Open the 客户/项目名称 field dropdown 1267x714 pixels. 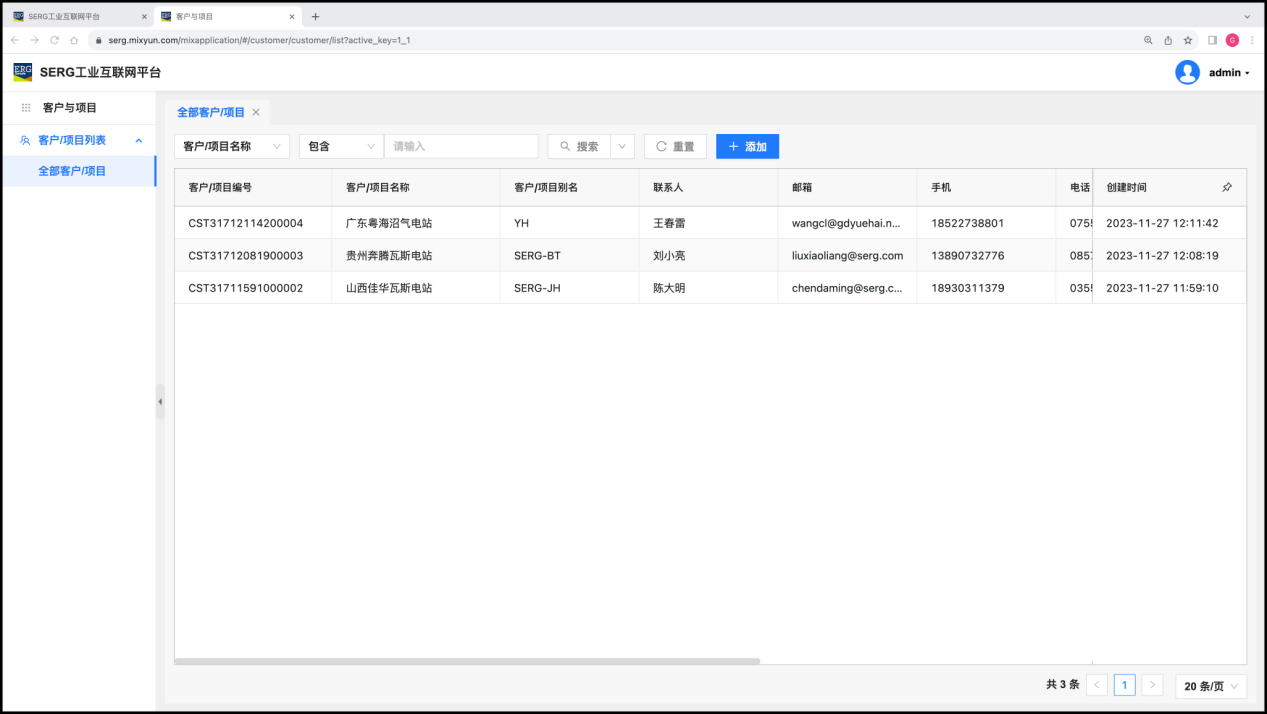[232, 146]
